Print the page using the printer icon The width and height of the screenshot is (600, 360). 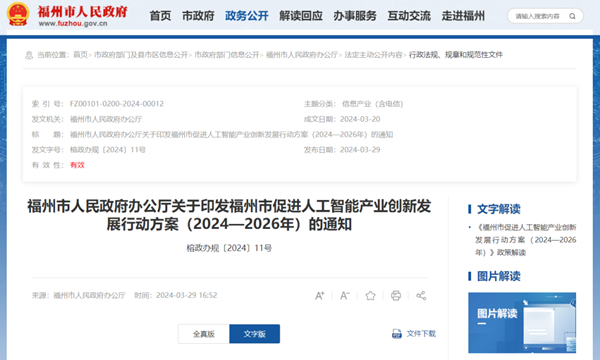coord(396,296)
